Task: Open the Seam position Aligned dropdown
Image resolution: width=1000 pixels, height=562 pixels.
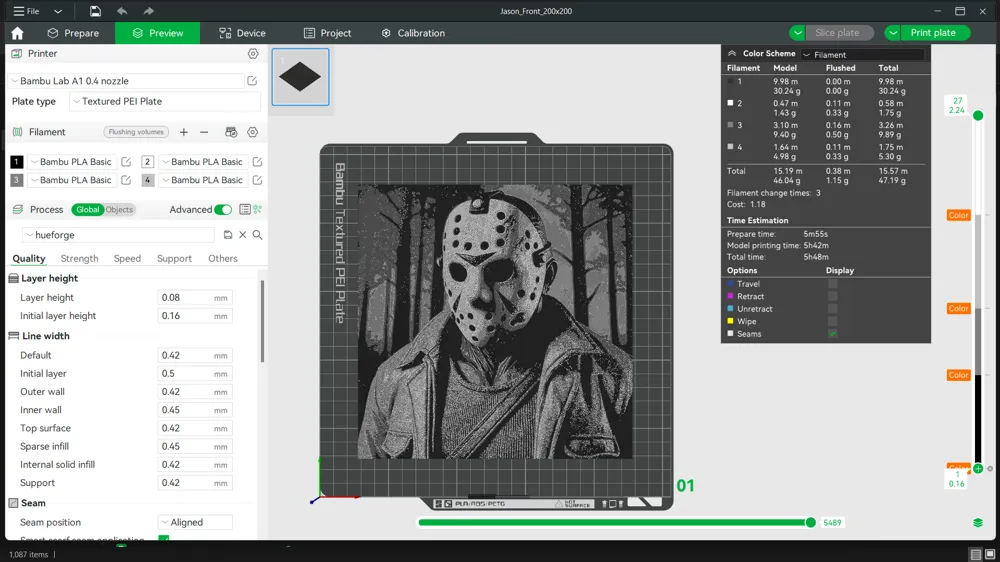Action: 195,522
